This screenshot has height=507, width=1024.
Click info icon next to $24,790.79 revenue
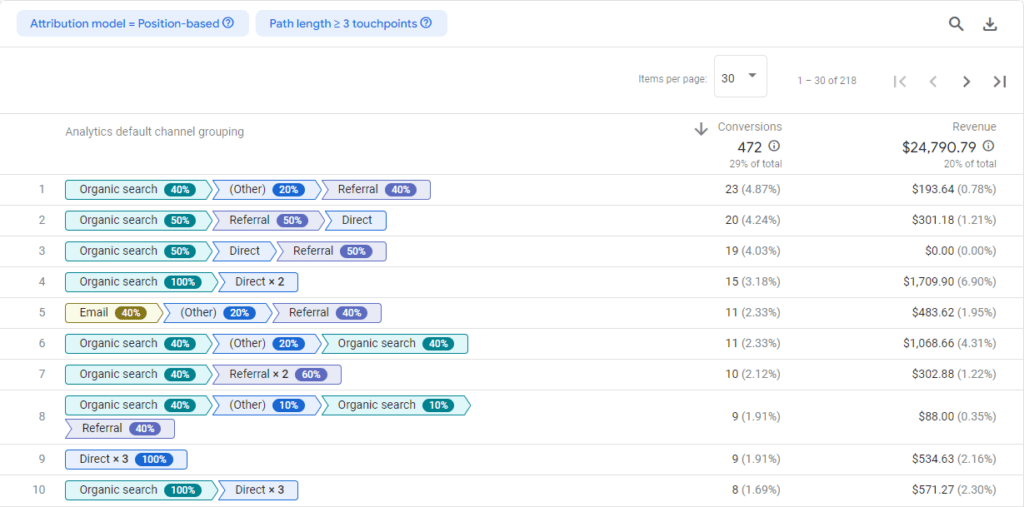tap(988, 146)
